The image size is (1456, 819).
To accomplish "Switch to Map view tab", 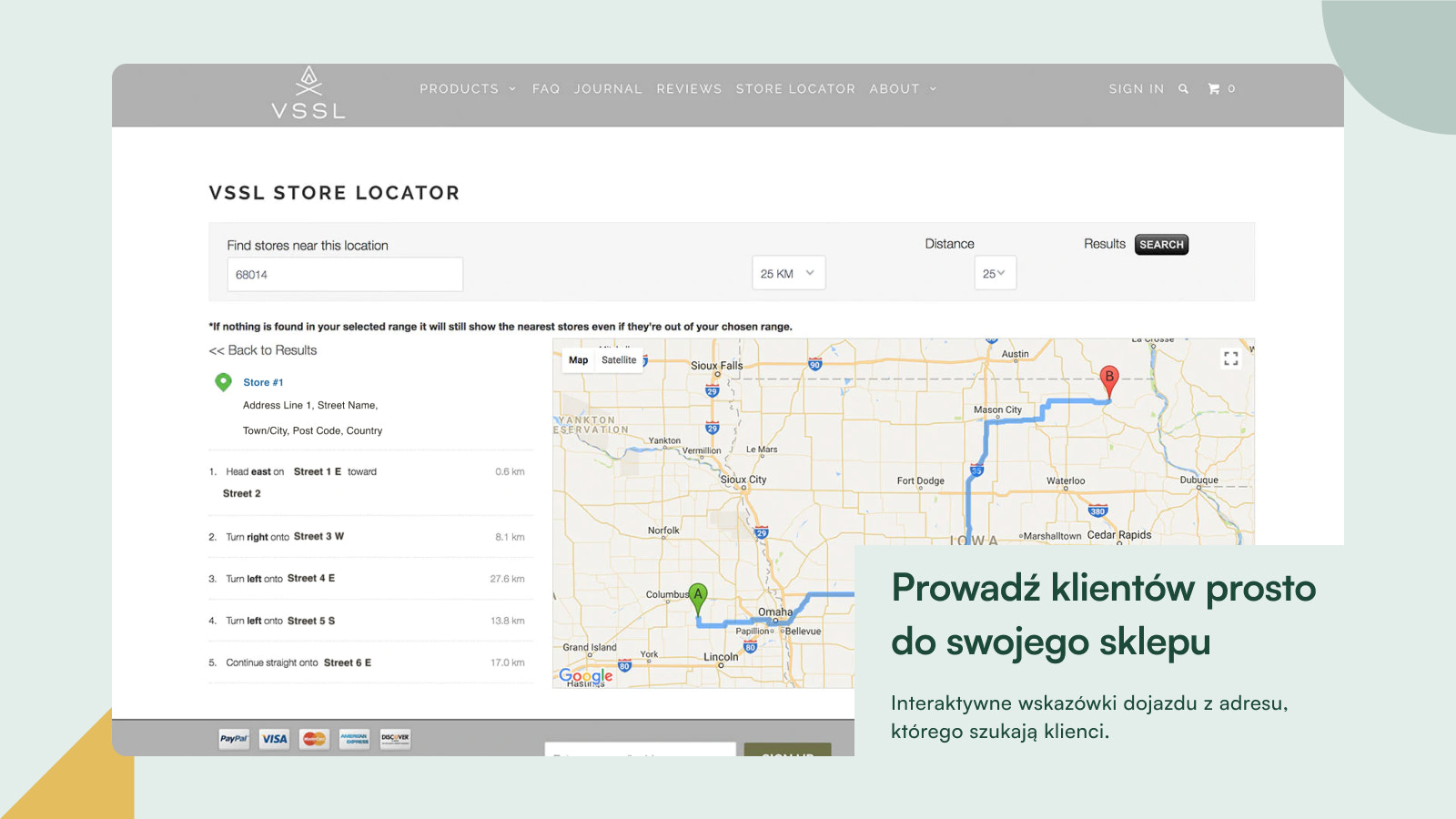I will point(579,360).
